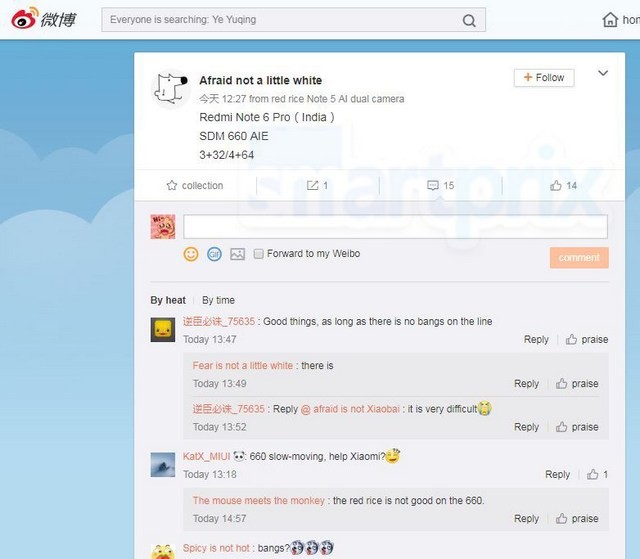Sort comments By heat

coord(168,300)
